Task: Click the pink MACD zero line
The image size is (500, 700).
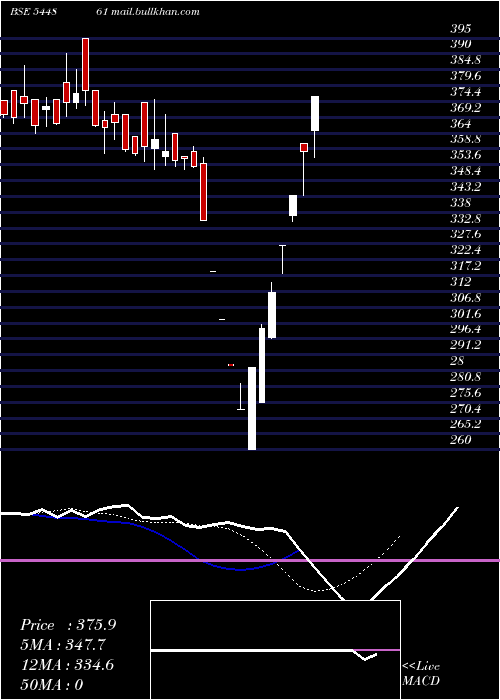Action: coord(250,560)
